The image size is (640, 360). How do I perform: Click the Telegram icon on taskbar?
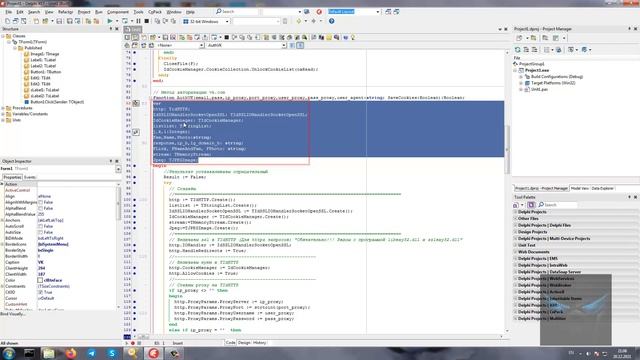pos(91,353)
